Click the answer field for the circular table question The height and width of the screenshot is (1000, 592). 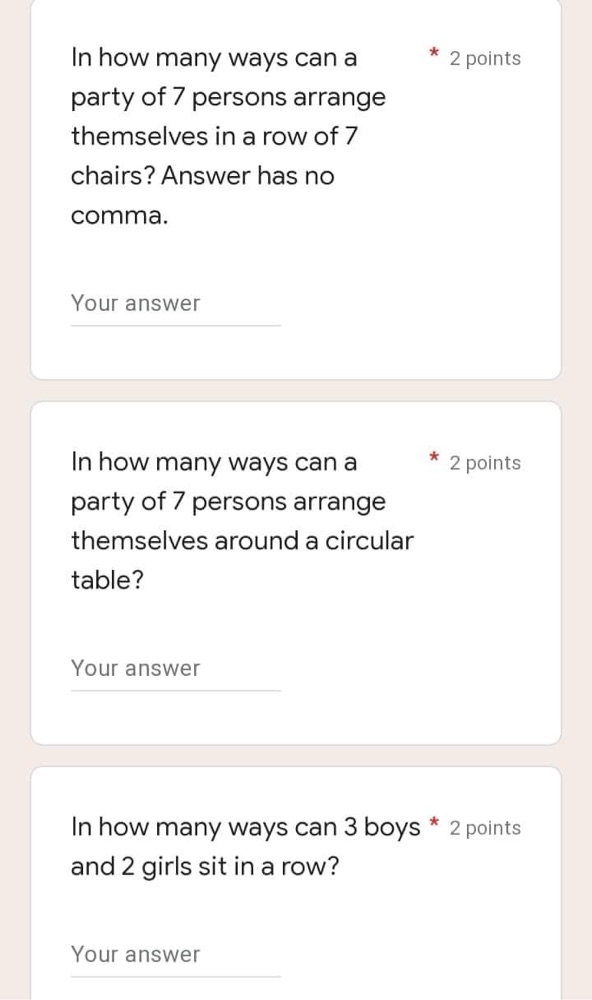[175, 668]
